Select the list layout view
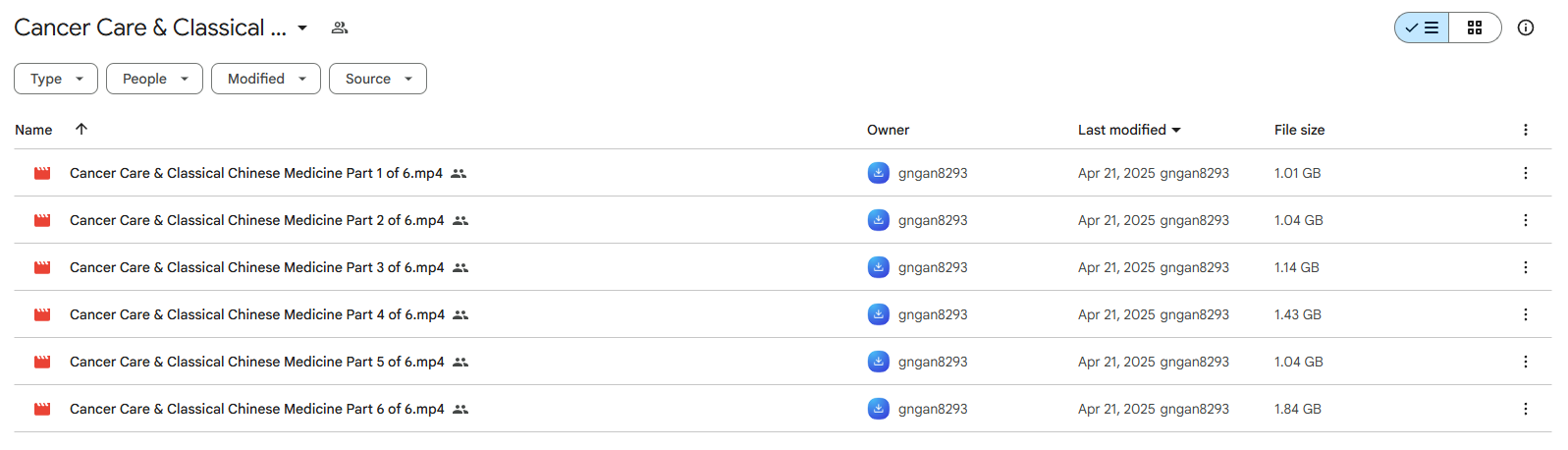Viewport: 1568px width, 450px height. [1422, 28]
